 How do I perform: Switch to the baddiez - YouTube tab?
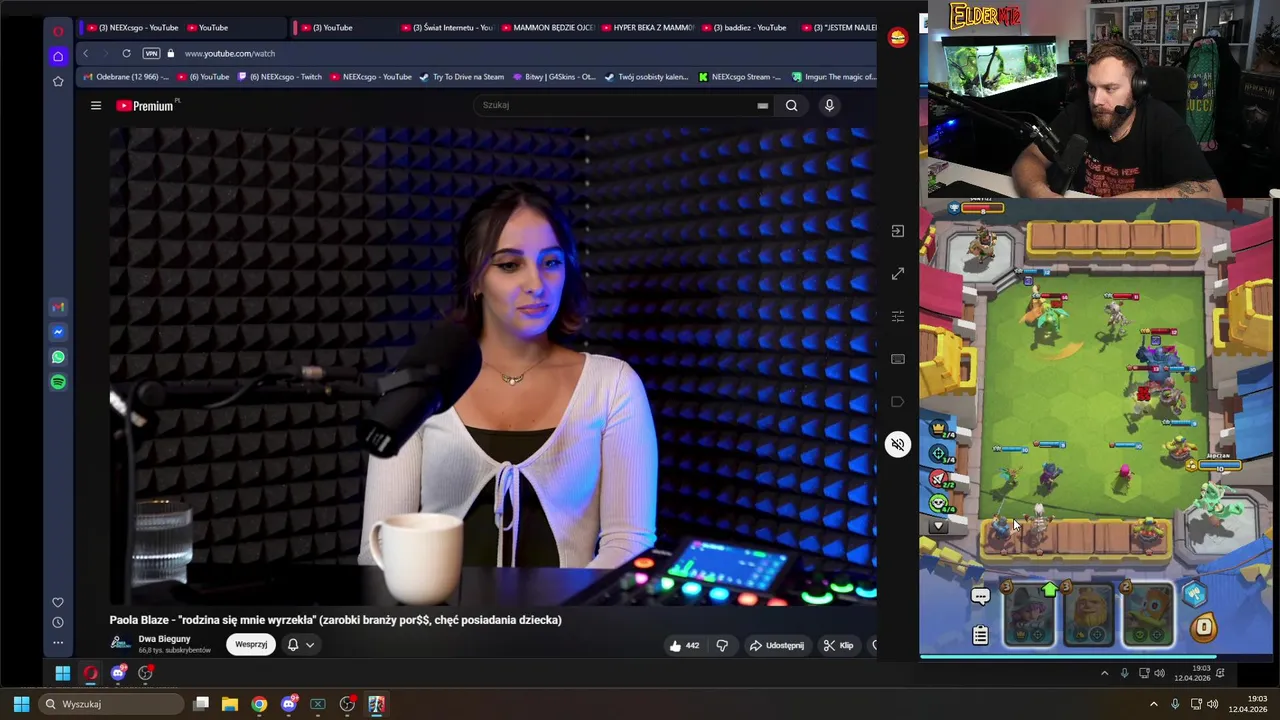pos(748,27)
